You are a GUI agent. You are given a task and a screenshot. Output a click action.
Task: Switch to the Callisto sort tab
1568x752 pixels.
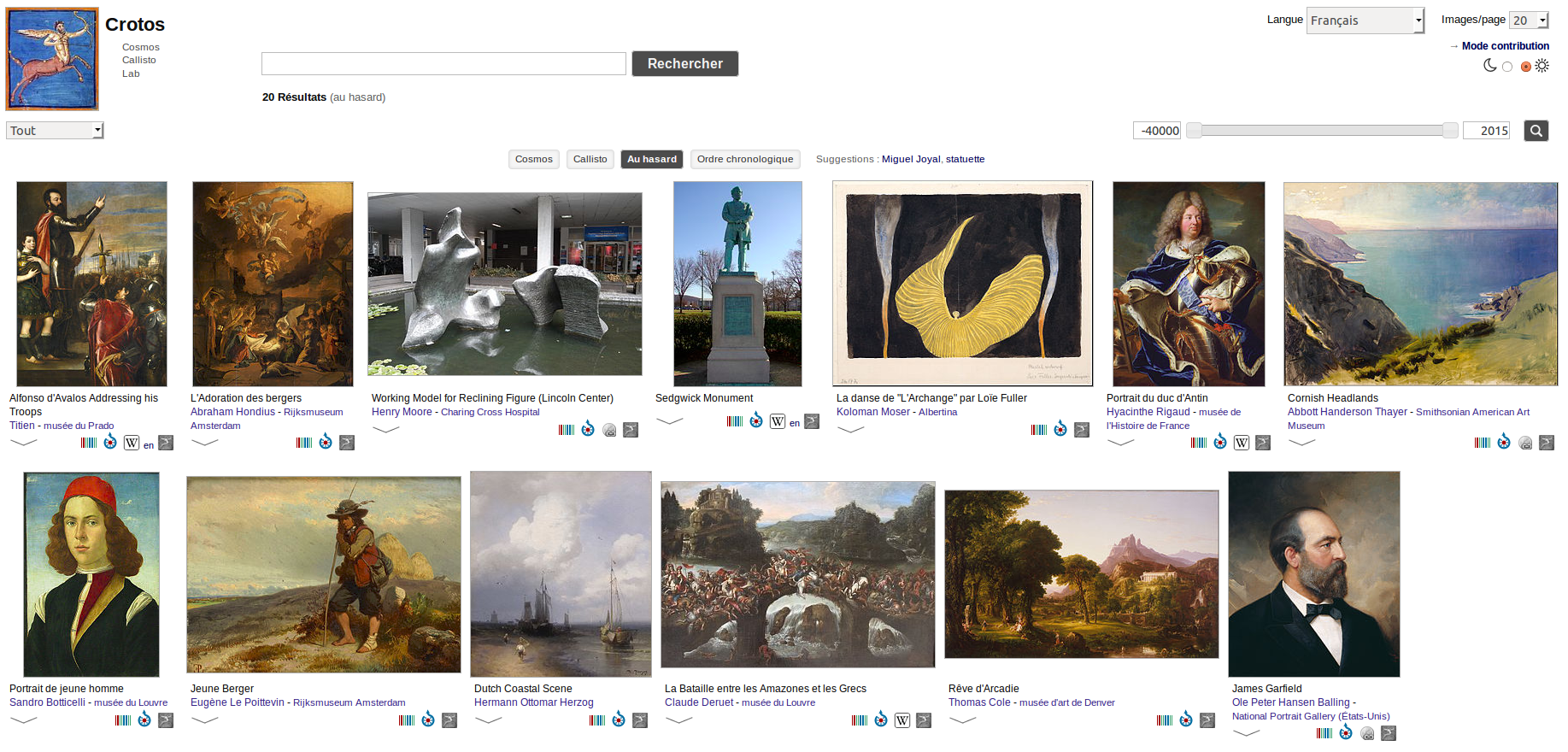pos(590,159)
